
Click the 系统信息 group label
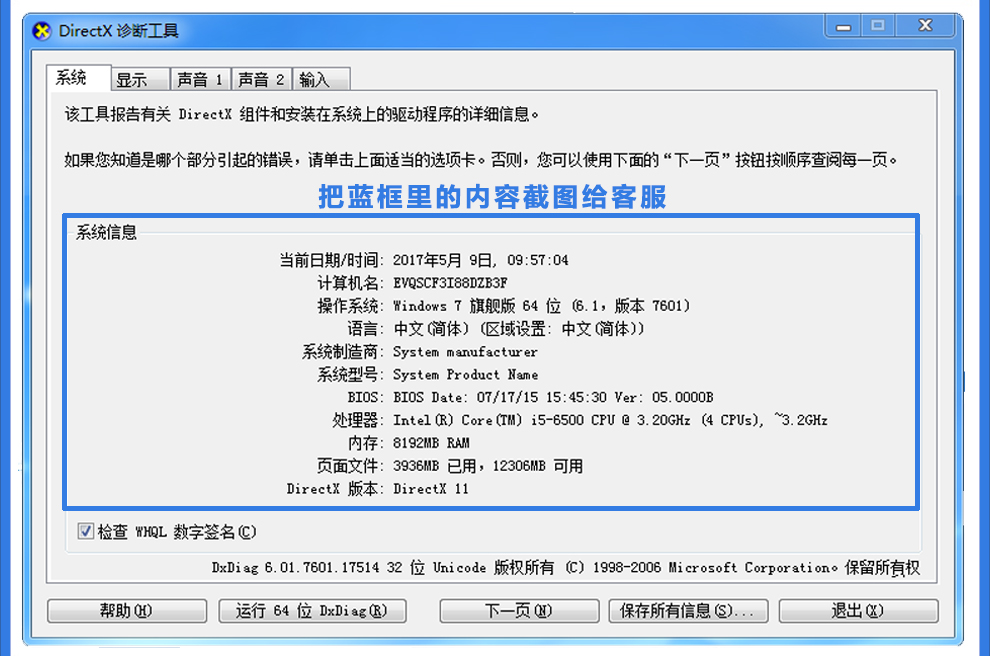[x=106, y=232]
